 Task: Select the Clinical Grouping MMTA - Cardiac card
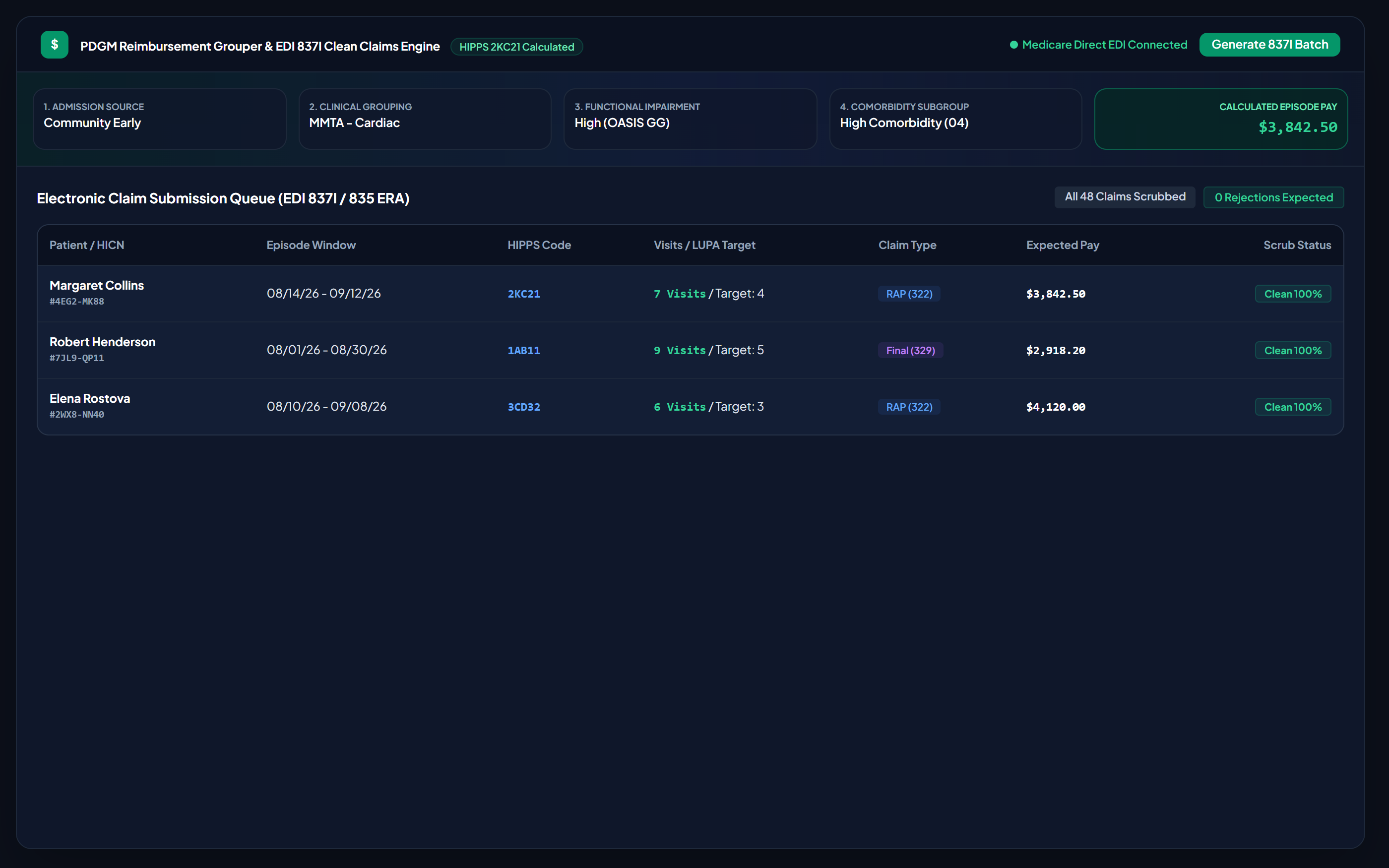pyautogui.click(x=425, y=119)
